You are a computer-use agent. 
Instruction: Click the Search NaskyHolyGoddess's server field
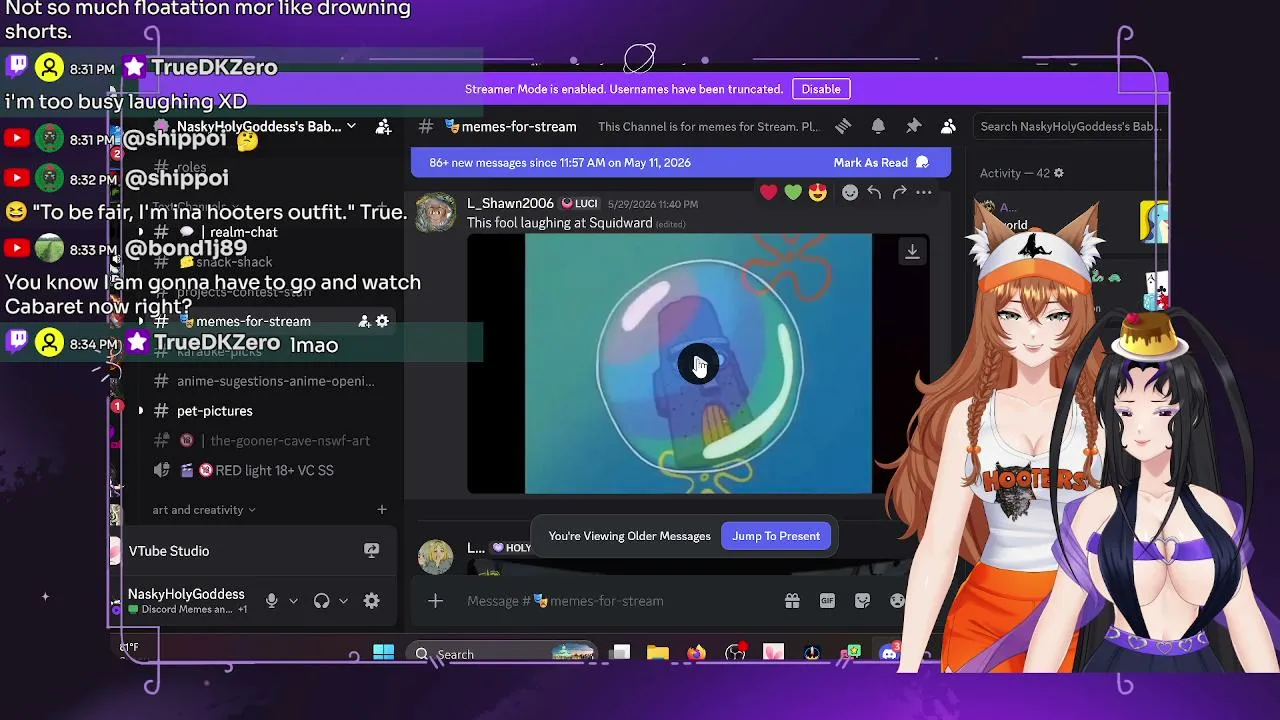[1070, 127]
